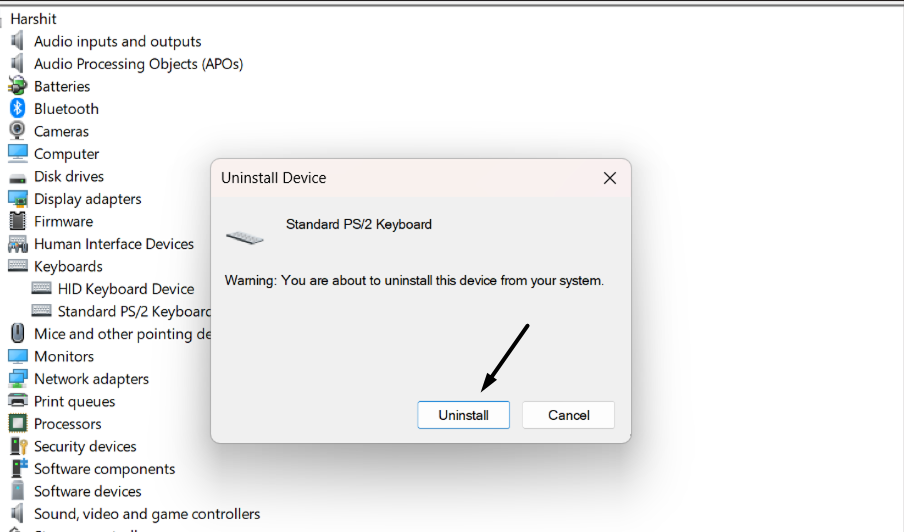904x532 pixels.
Task: Confirm with the Uninstall button
Action: [463, 415]
